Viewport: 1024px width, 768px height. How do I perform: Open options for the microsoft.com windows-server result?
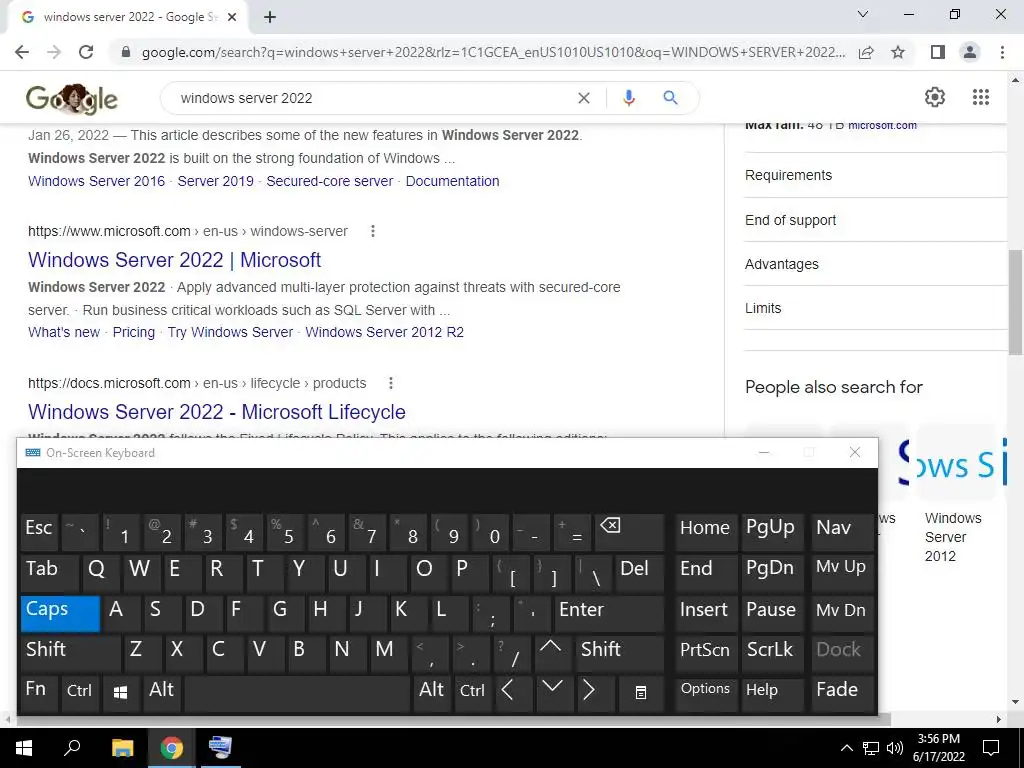[373, 231]
